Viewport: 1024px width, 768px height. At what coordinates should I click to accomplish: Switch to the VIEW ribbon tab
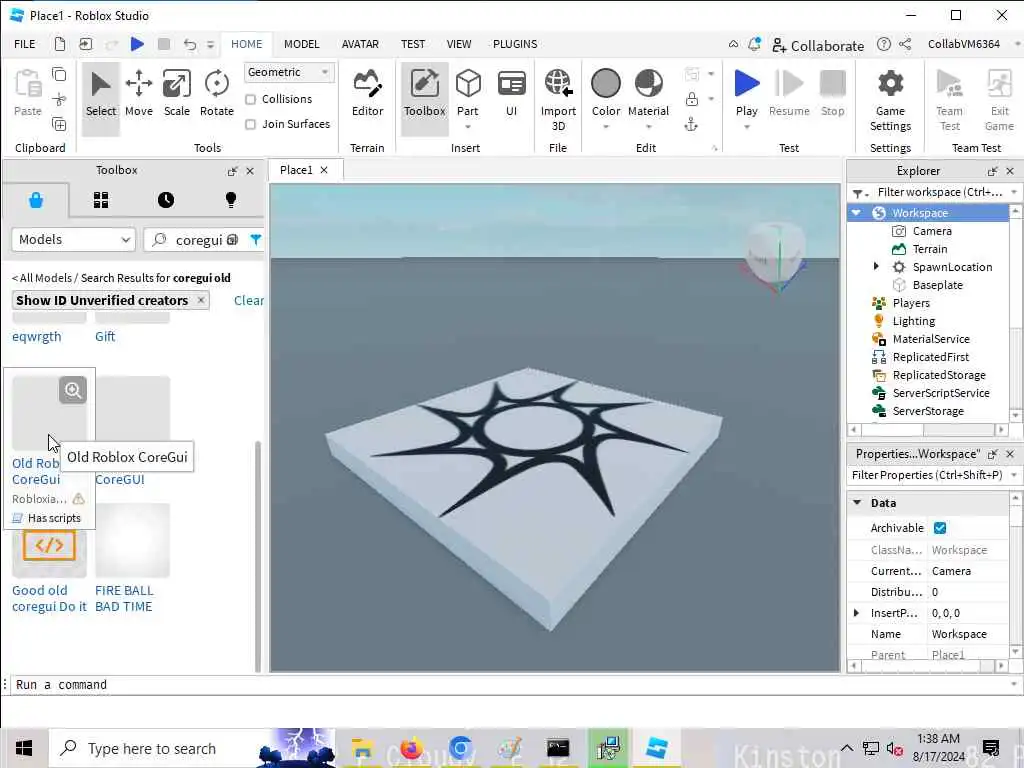click(458, 44)
